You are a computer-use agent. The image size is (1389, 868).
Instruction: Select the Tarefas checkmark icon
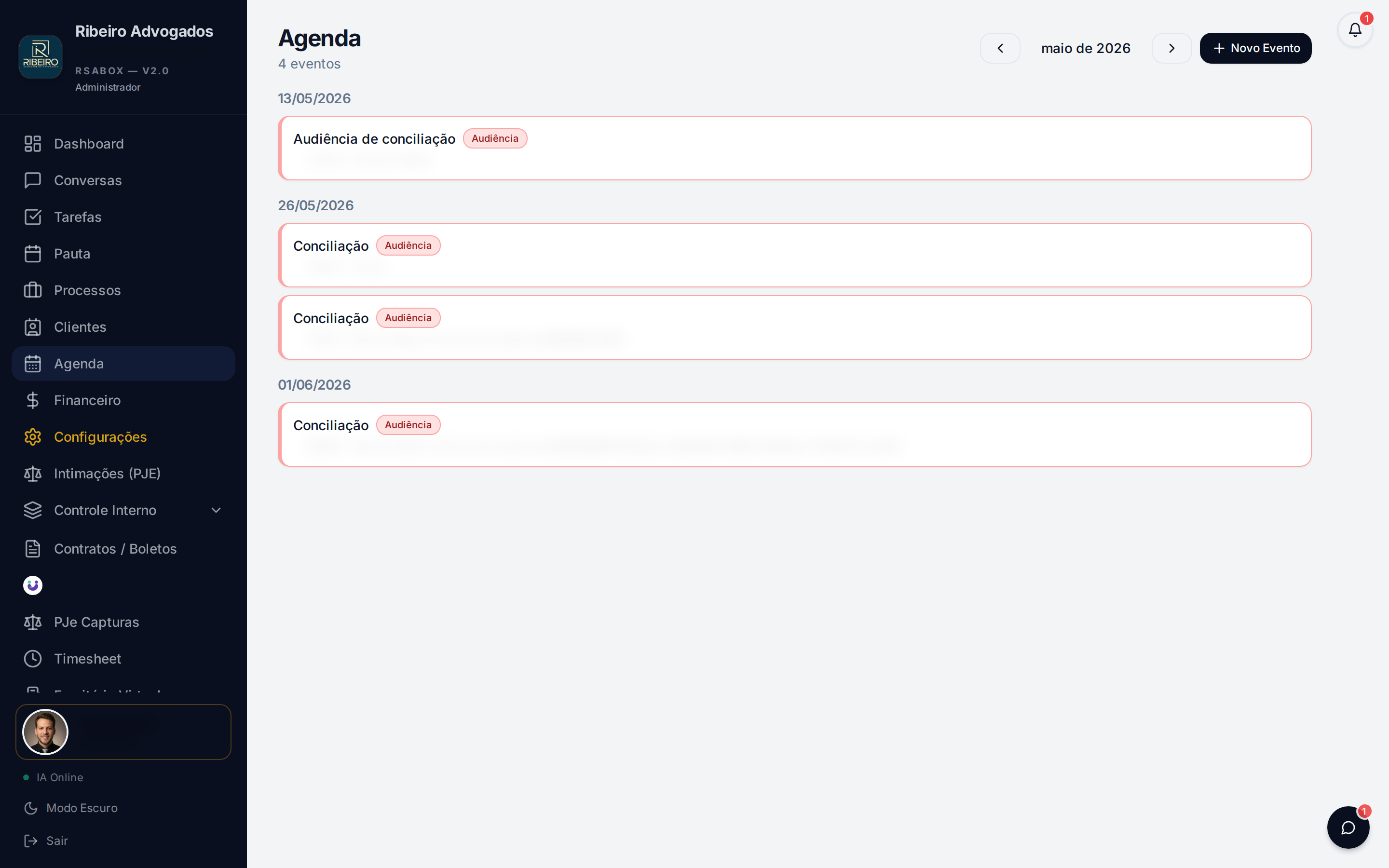(x=33, y=217)
